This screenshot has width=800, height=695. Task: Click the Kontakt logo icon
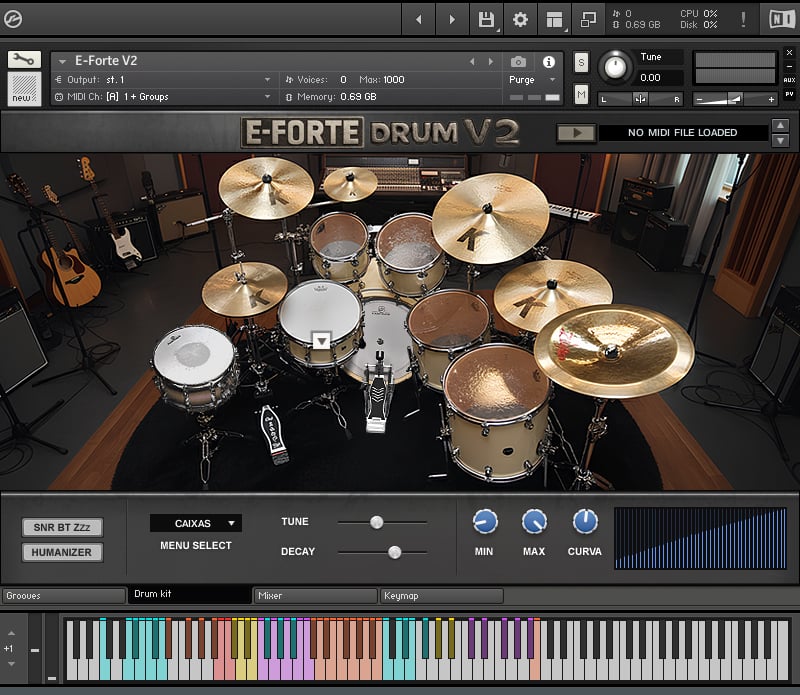click(13, 19)
